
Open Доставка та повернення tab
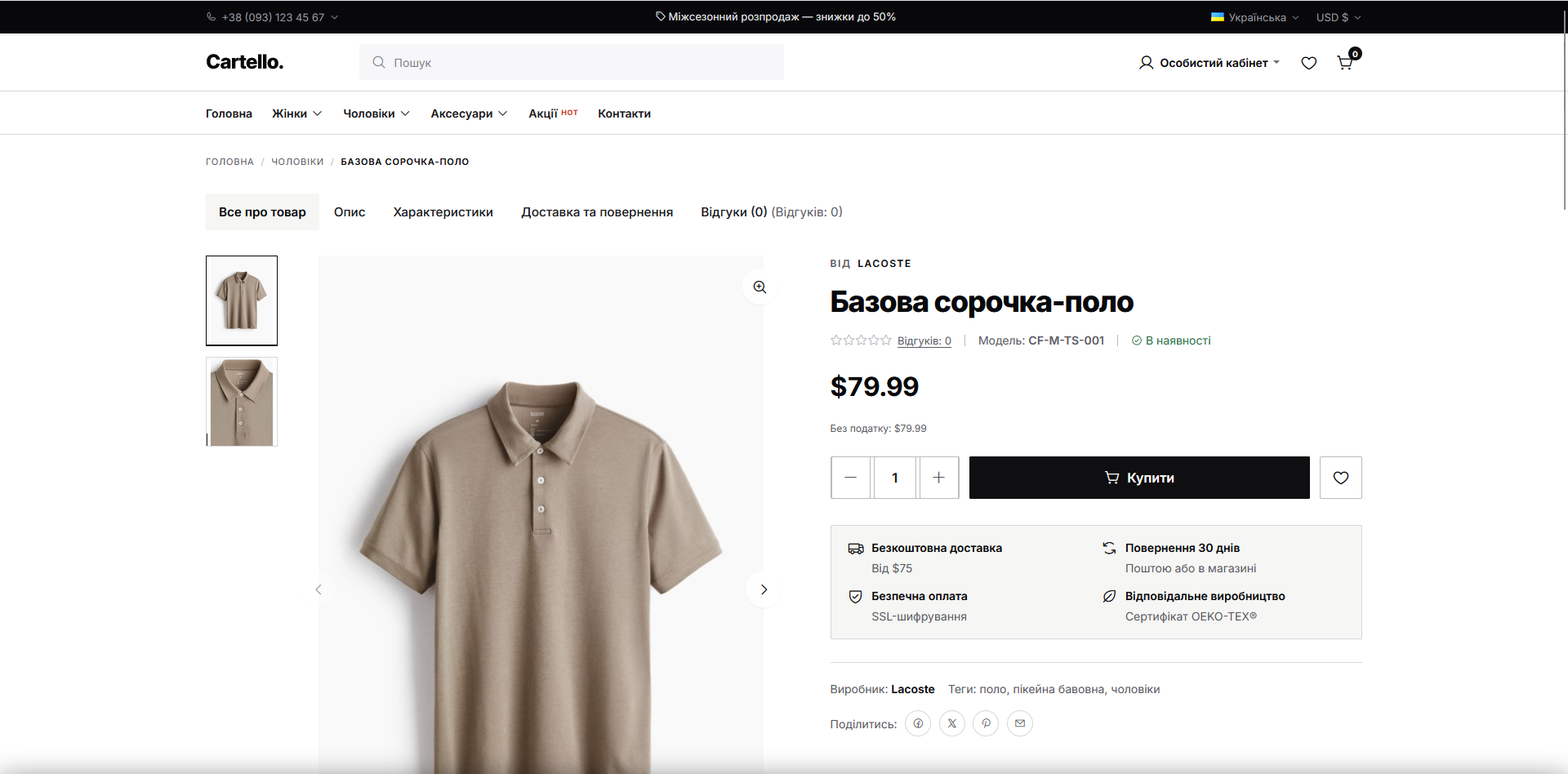tap(597, 212)
